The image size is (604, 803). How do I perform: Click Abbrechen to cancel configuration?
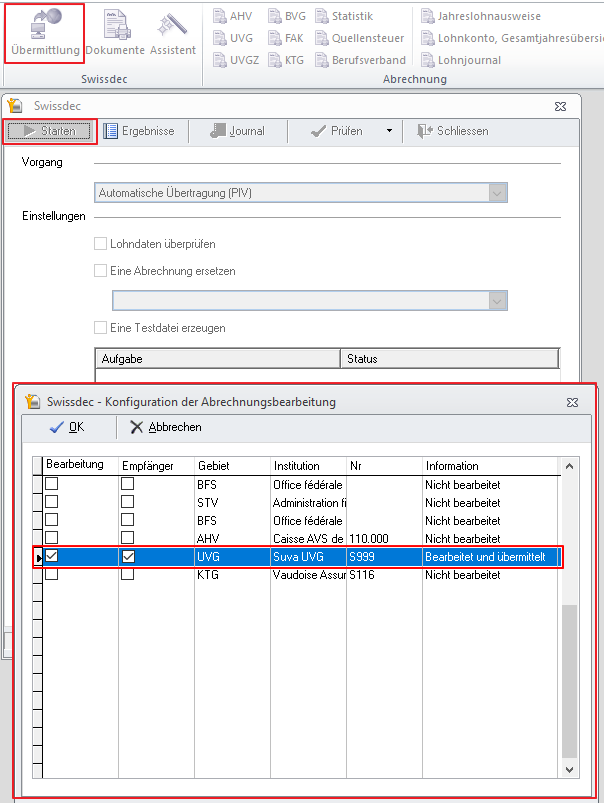coord(166,427)
